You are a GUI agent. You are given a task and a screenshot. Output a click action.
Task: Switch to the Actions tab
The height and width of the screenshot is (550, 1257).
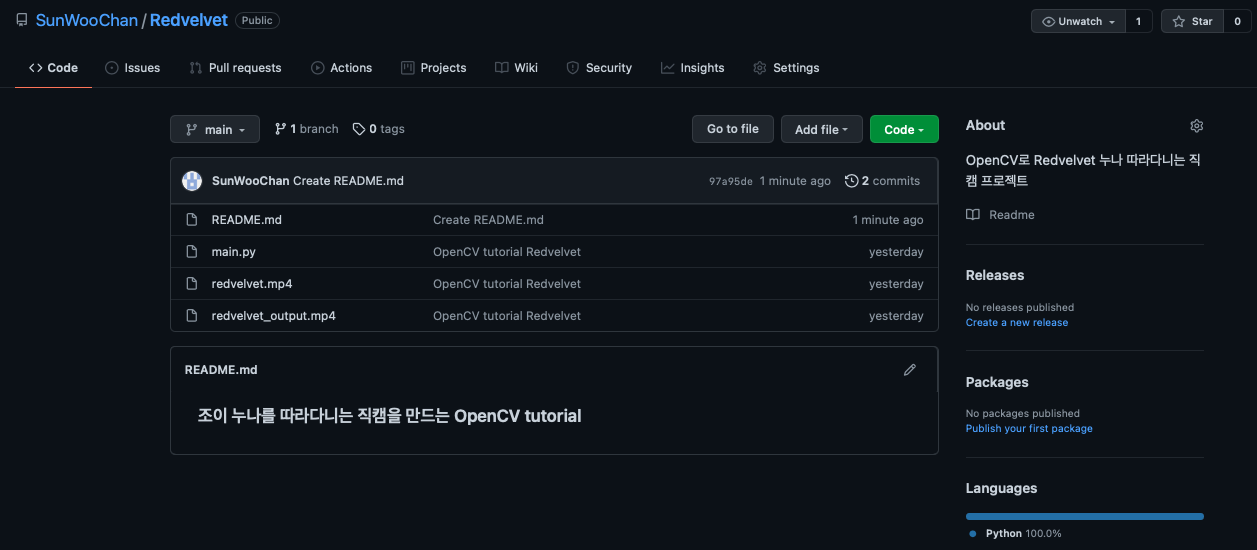pos(341,68)
